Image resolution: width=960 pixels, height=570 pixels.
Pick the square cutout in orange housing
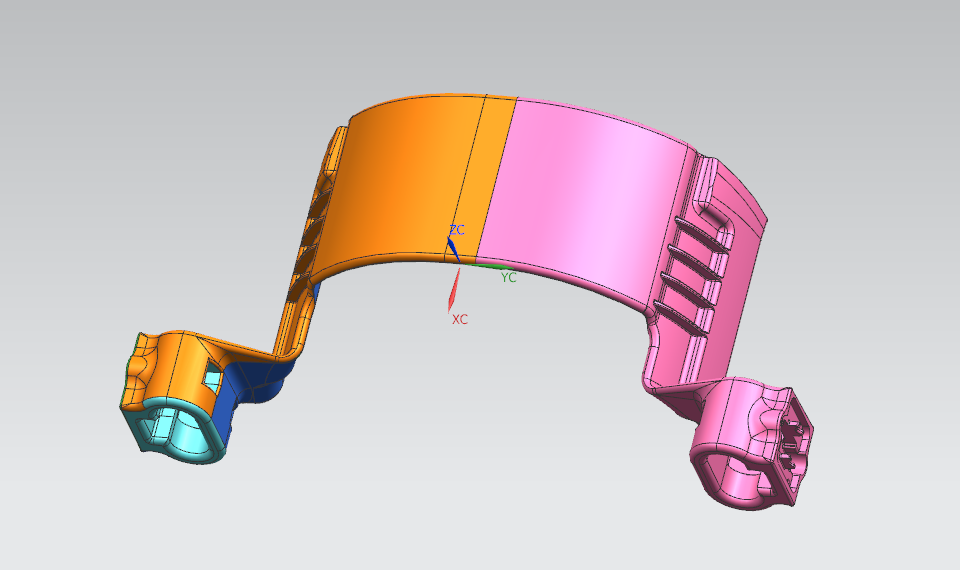tap(212, 377)
